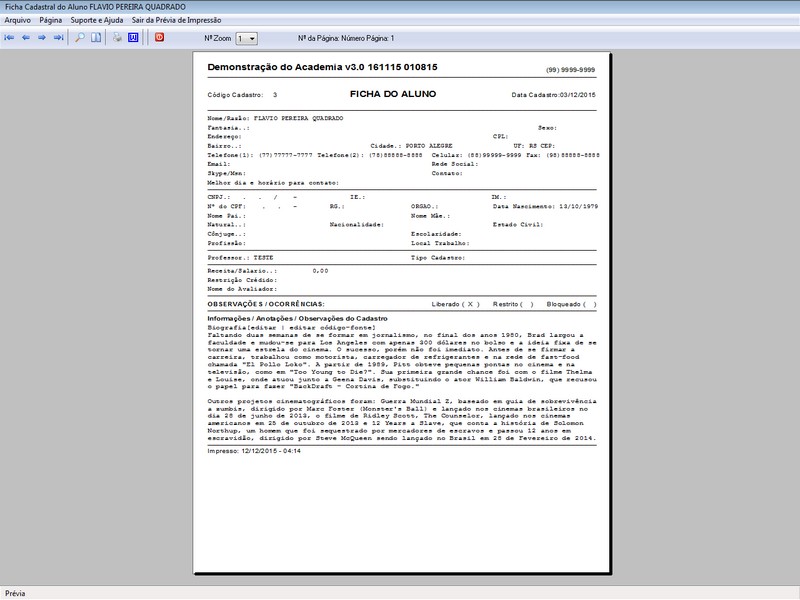Screen dimensions: 800x600
Task: Click the Receita/Salario 0,00 line
Action: click(268, 271)
